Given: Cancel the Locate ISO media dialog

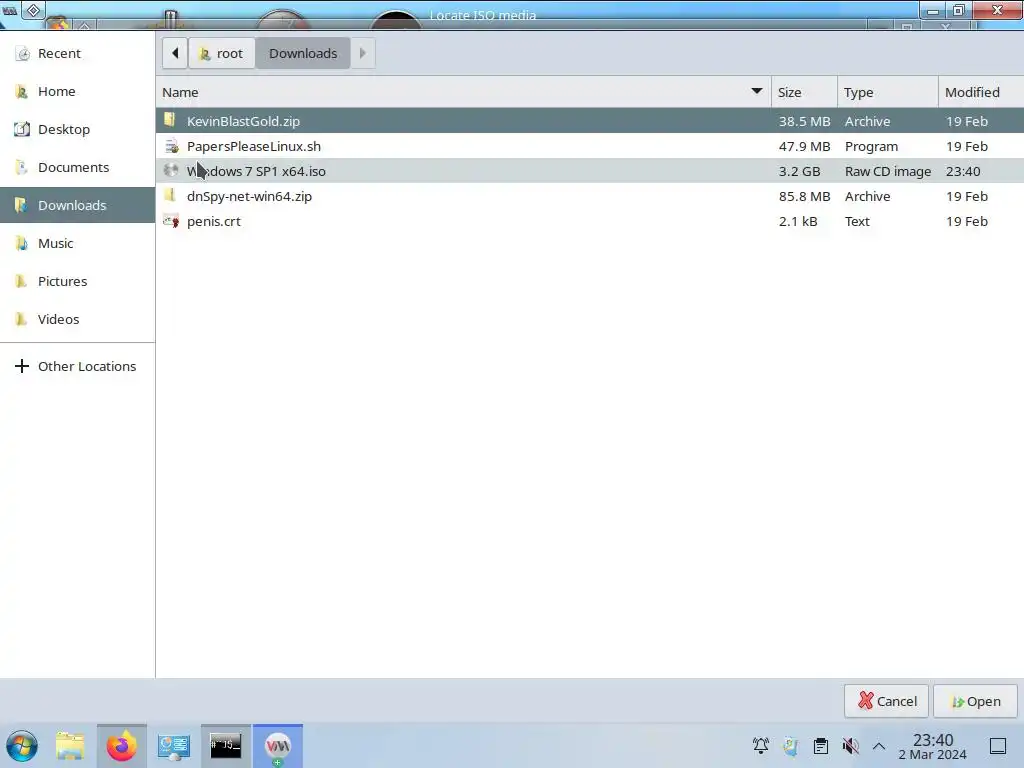Looking at the screenshot, I should [886, 701].
